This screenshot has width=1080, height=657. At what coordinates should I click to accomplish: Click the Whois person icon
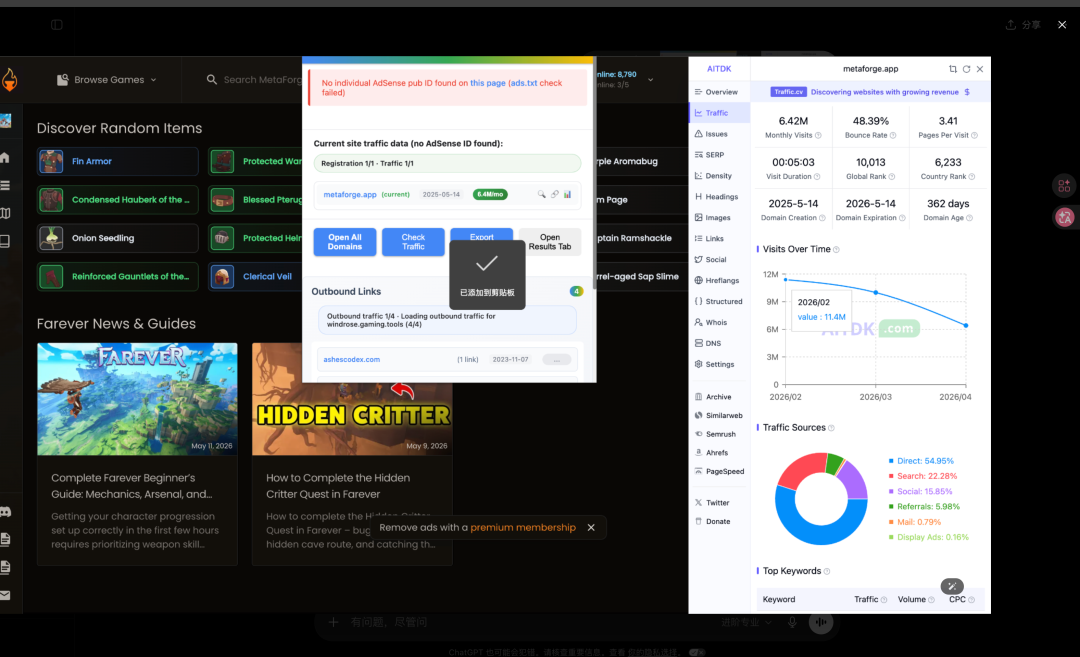tap(698, 322)
